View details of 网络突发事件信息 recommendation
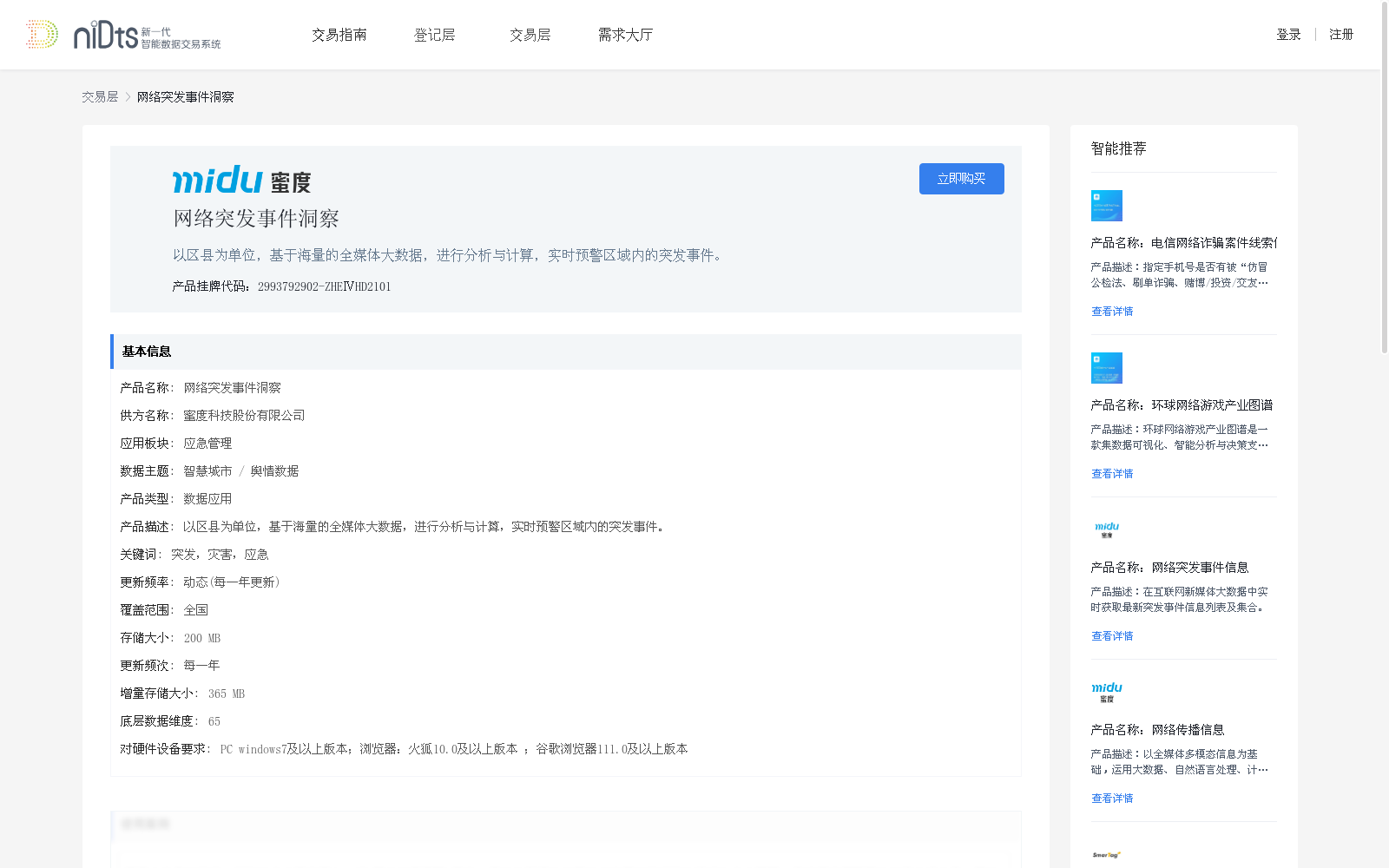 click(x=1112, y=636)
